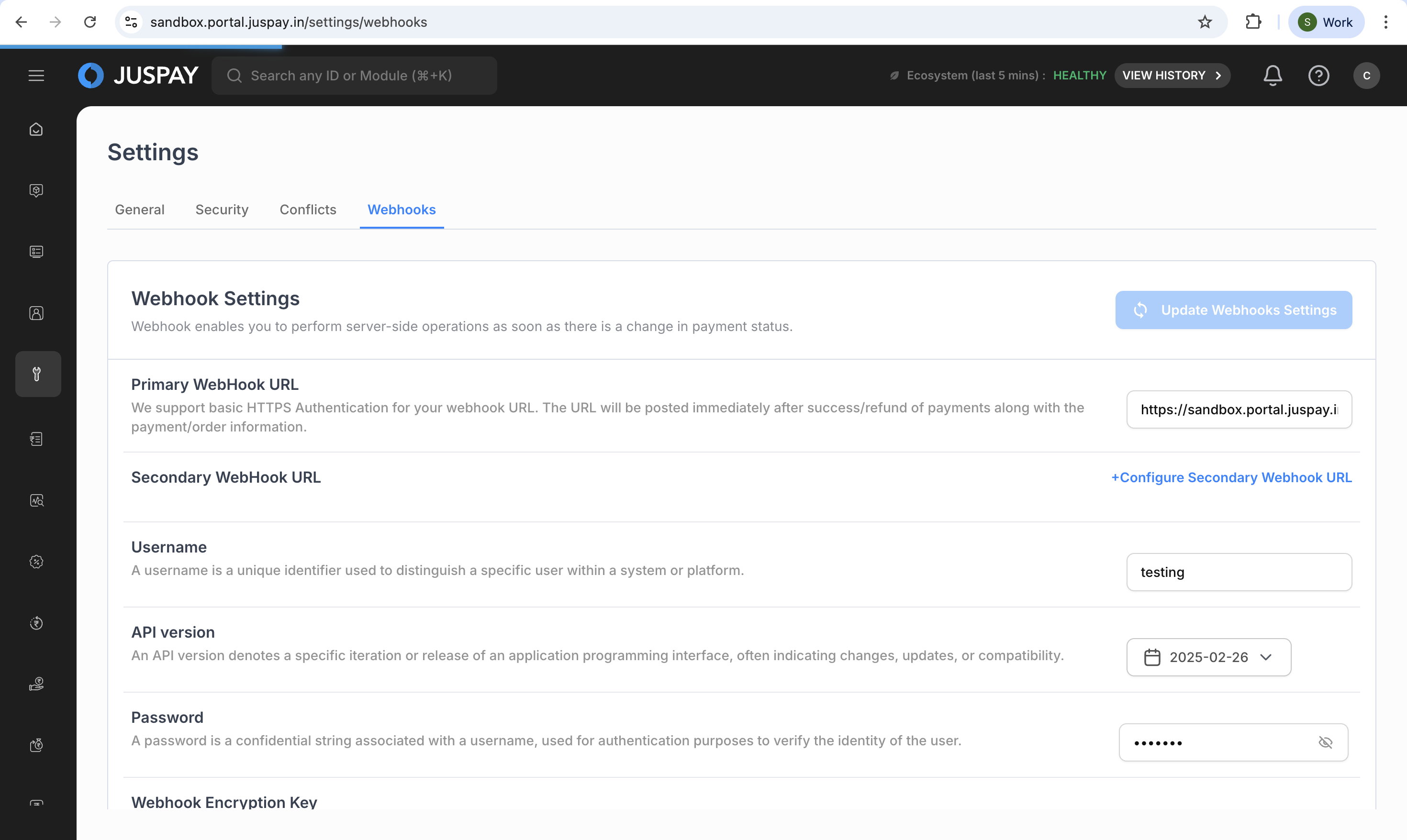Image resolution: width=1407 pixels, height=840 pixels.
Task: Switch to the Security tab
Action: click(x=222, y=210)
